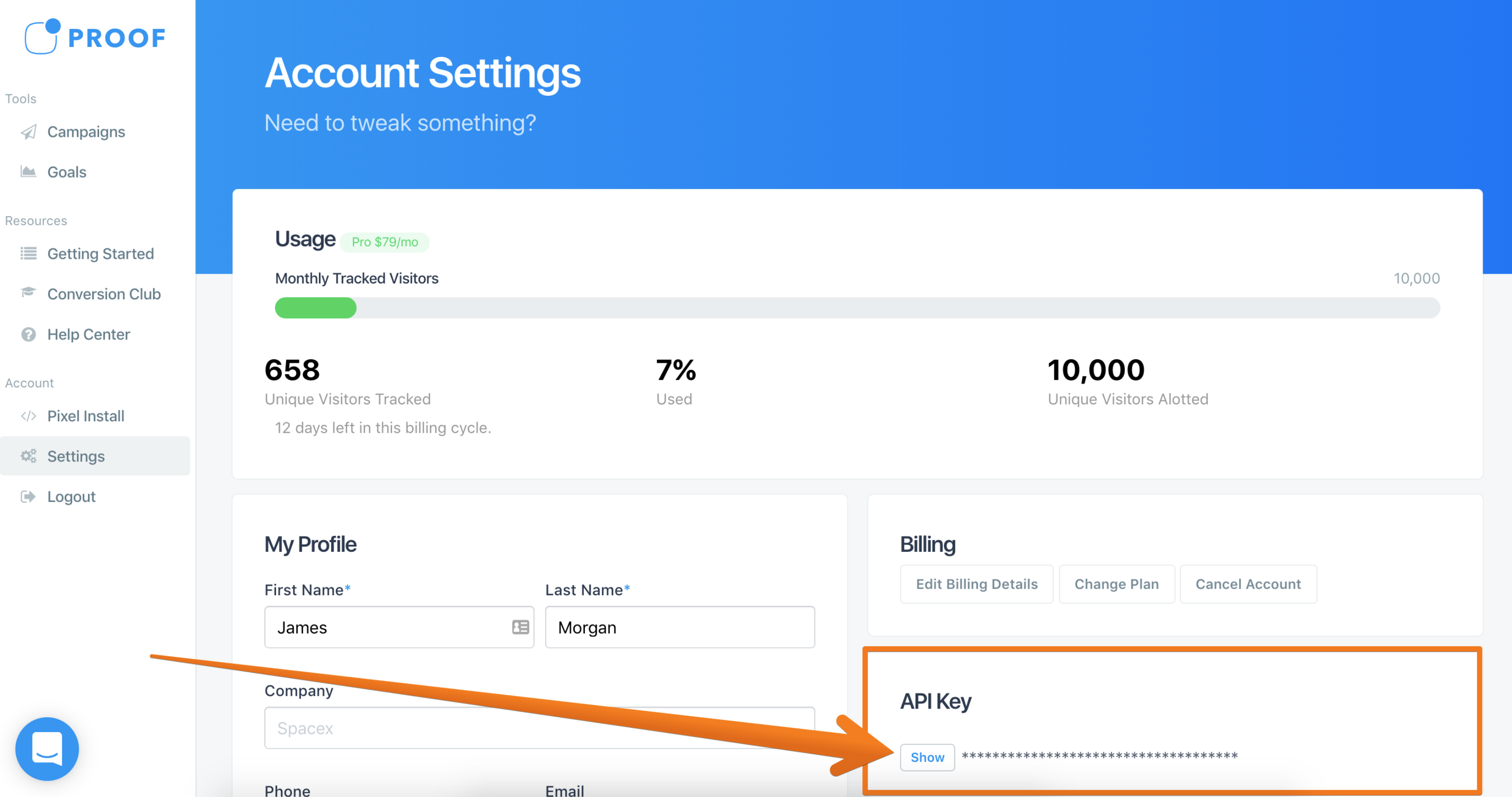Click the Goals chart icon

28,172
